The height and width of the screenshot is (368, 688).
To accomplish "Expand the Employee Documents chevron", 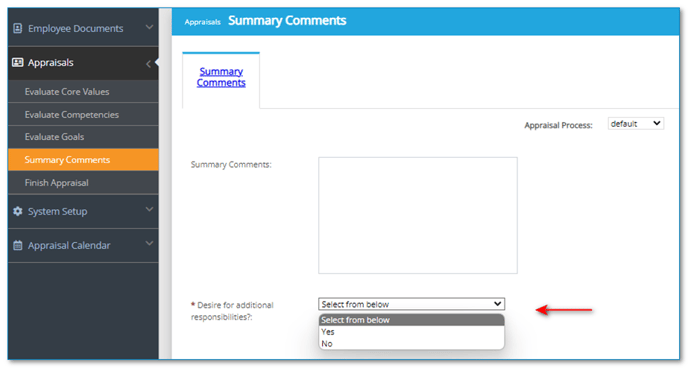I will click(149, 27).
